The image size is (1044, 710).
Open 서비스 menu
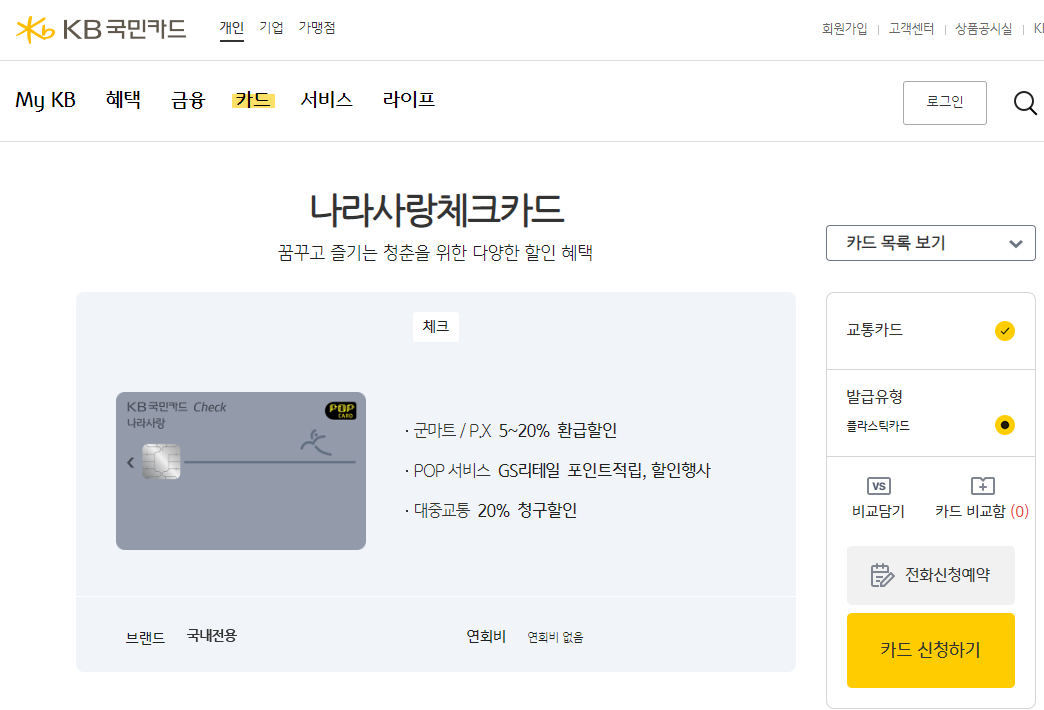tap(326, 100)
